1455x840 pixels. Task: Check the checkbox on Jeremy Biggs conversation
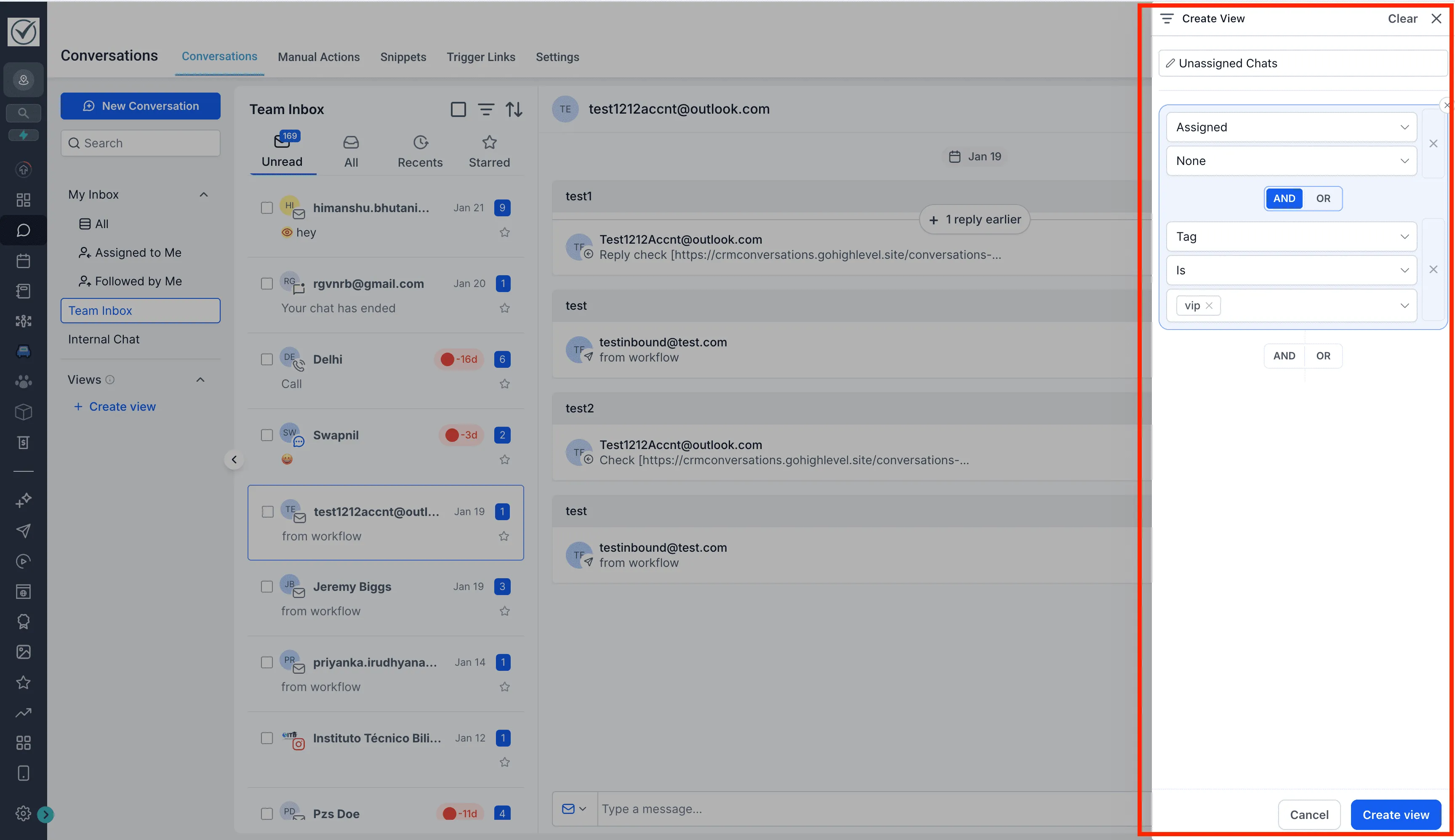click(267, 586)
